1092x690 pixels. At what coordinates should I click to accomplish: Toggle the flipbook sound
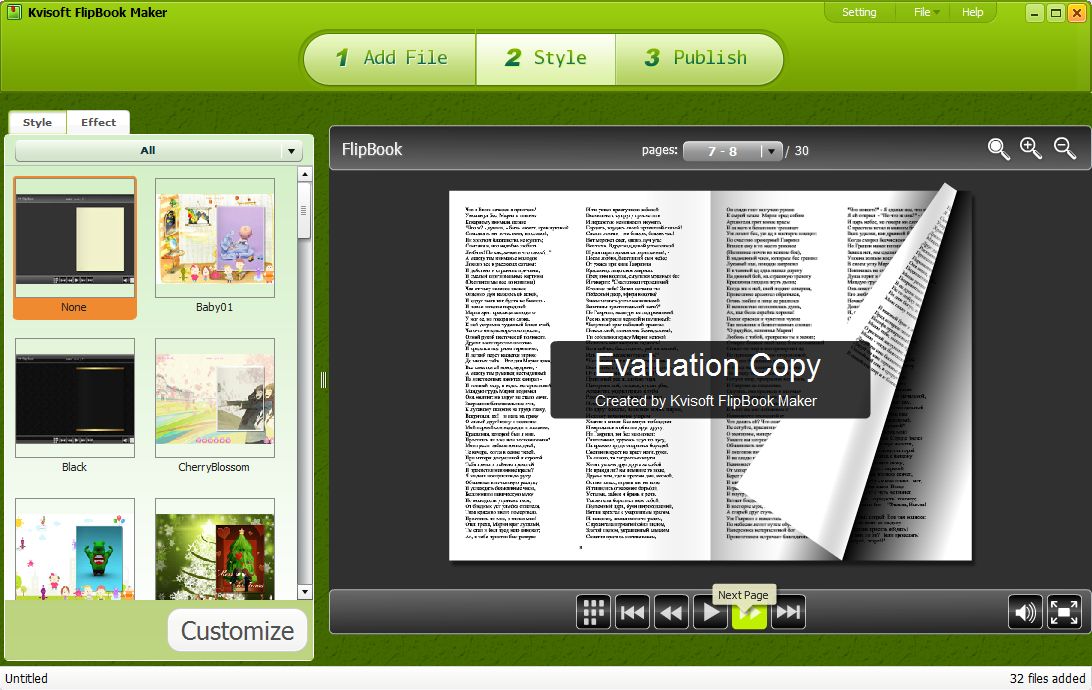coord(1025,612)
